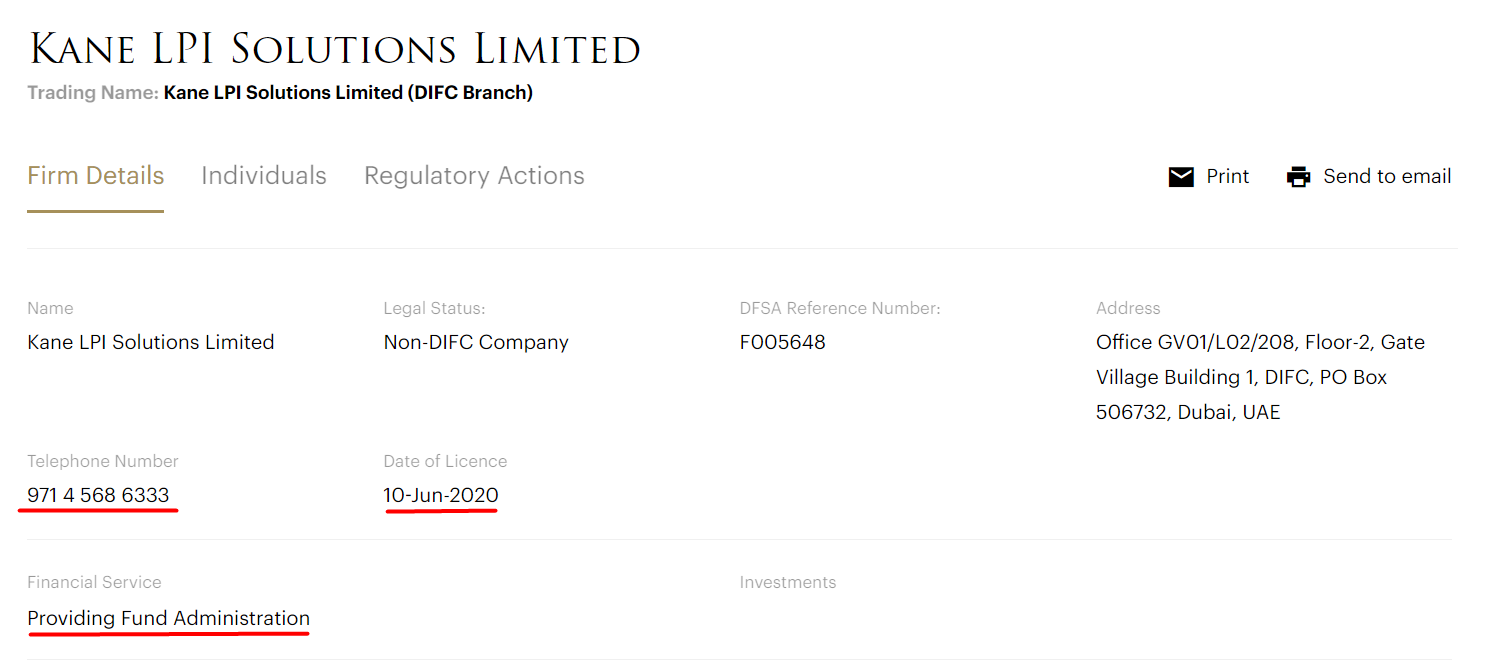Click DFSA reference number F005648
The height and width of the screenshot is (666, 1499).
pyautogui.click(x=782, y=342)
